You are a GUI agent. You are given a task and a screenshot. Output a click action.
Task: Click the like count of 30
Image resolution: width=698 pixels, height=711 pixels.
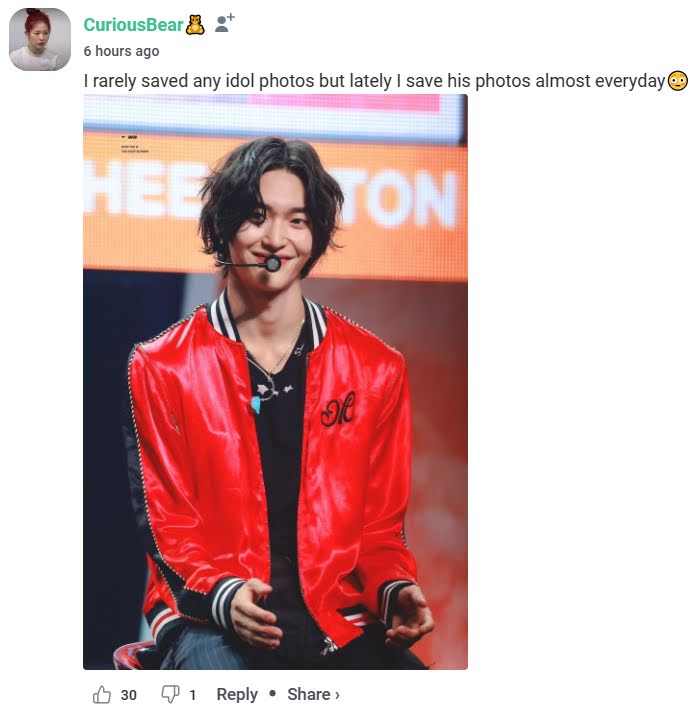pos(129,695)
